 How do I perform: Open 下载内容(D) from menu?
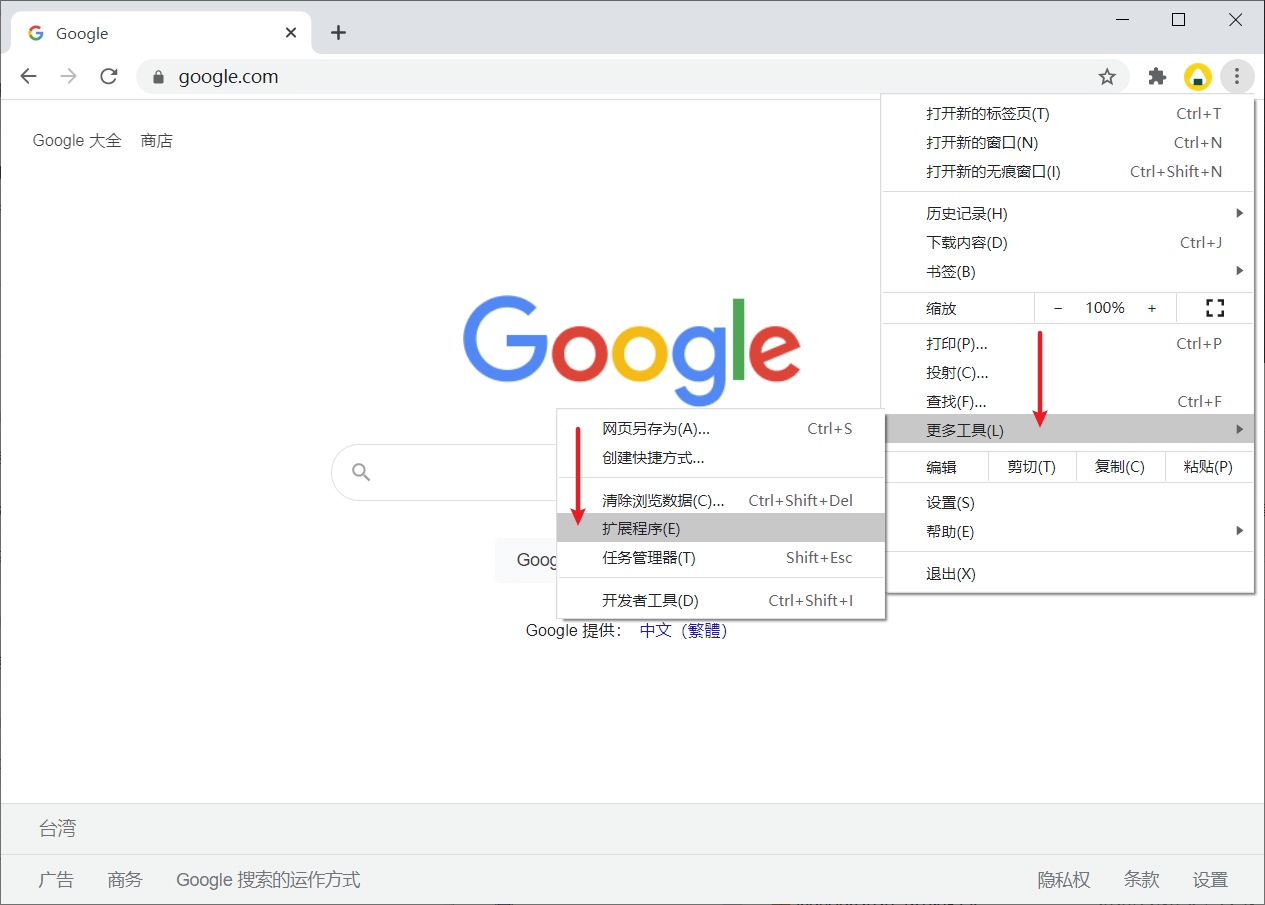[x=1068, y=243]
